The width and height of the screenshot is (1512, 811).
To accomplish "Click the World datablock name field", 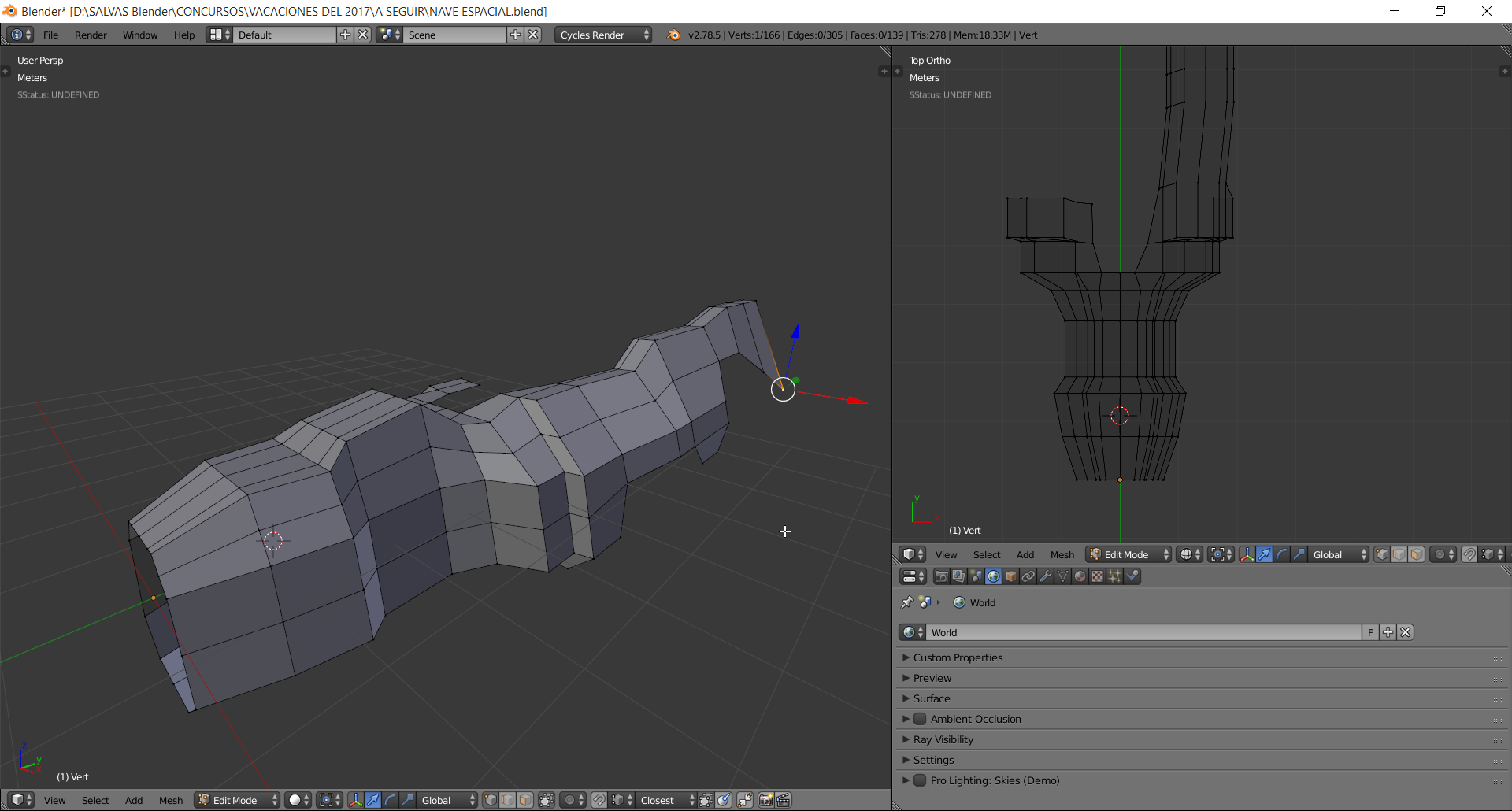I will [1144, 632].
